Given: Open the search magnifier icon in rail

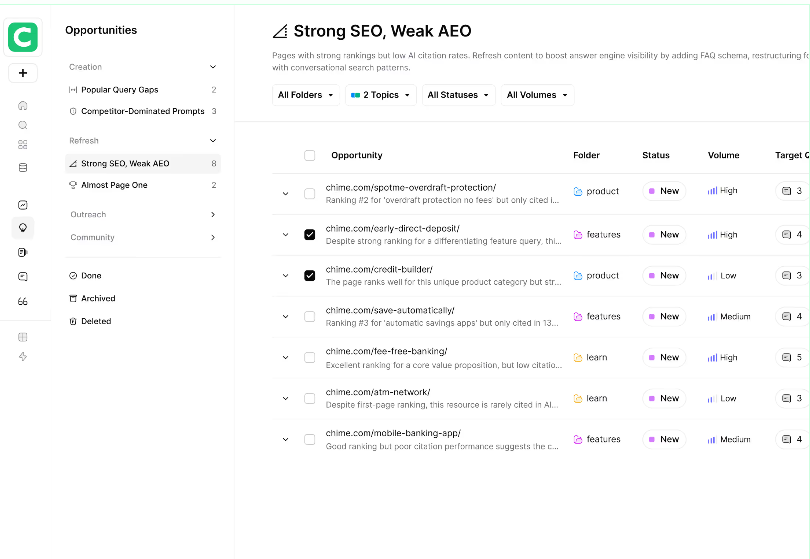Looking at the screenshot, I should pyautogui.click(x=23, y=125).
